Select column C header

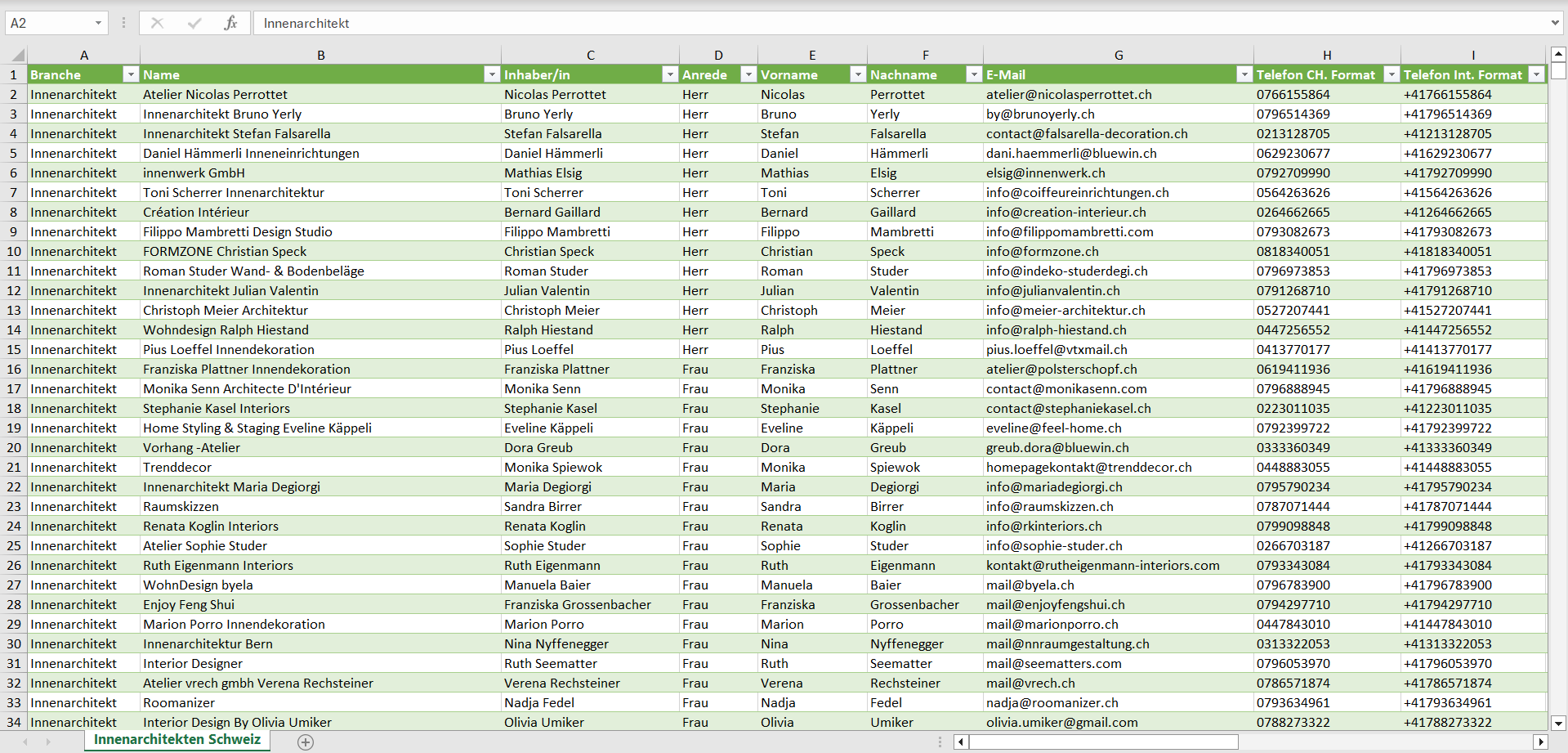pos(591,56)
